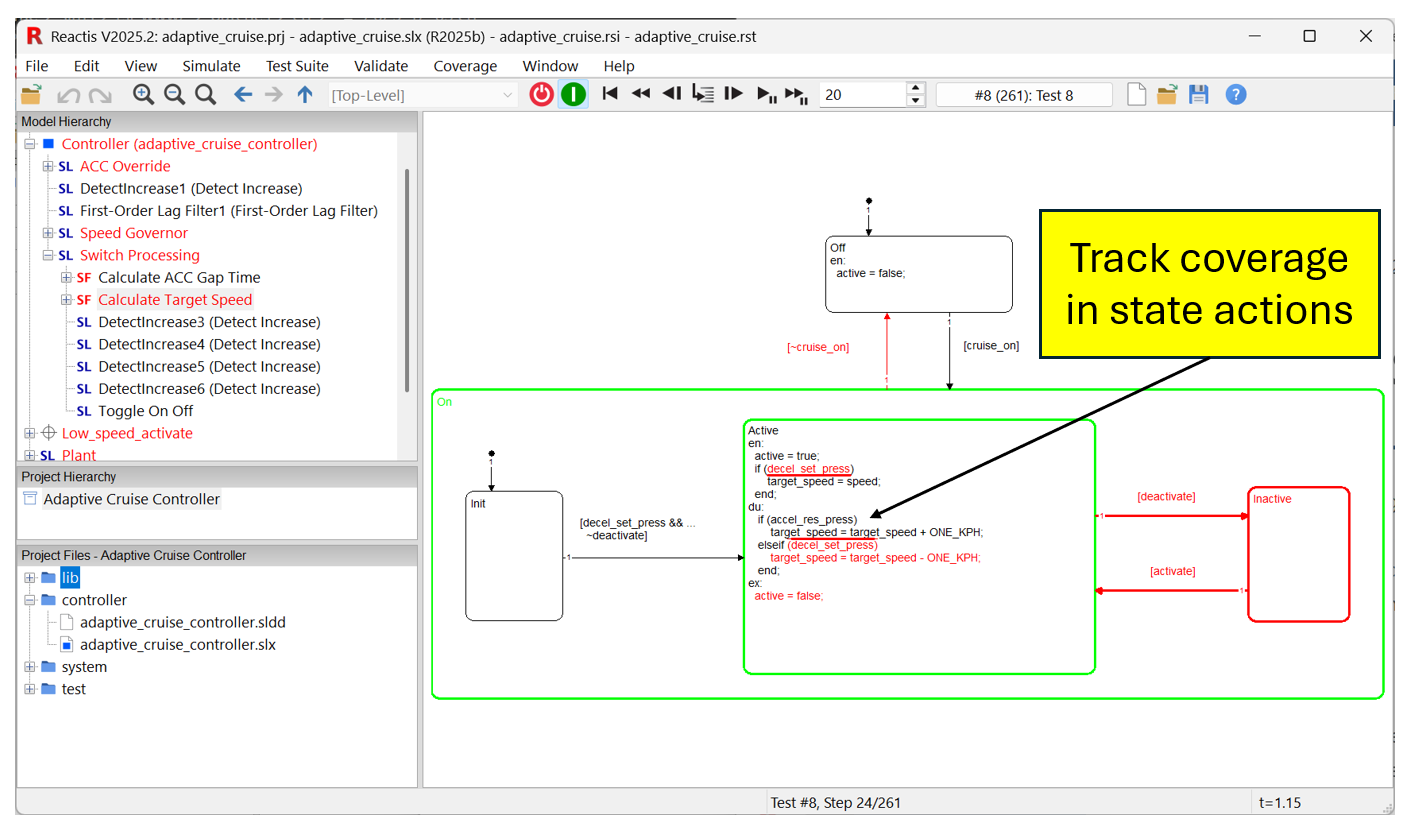1407x829 pixels.
Task: Stop simulation with the red power icon
Action: pyautogui.click(x=540, y=93)
